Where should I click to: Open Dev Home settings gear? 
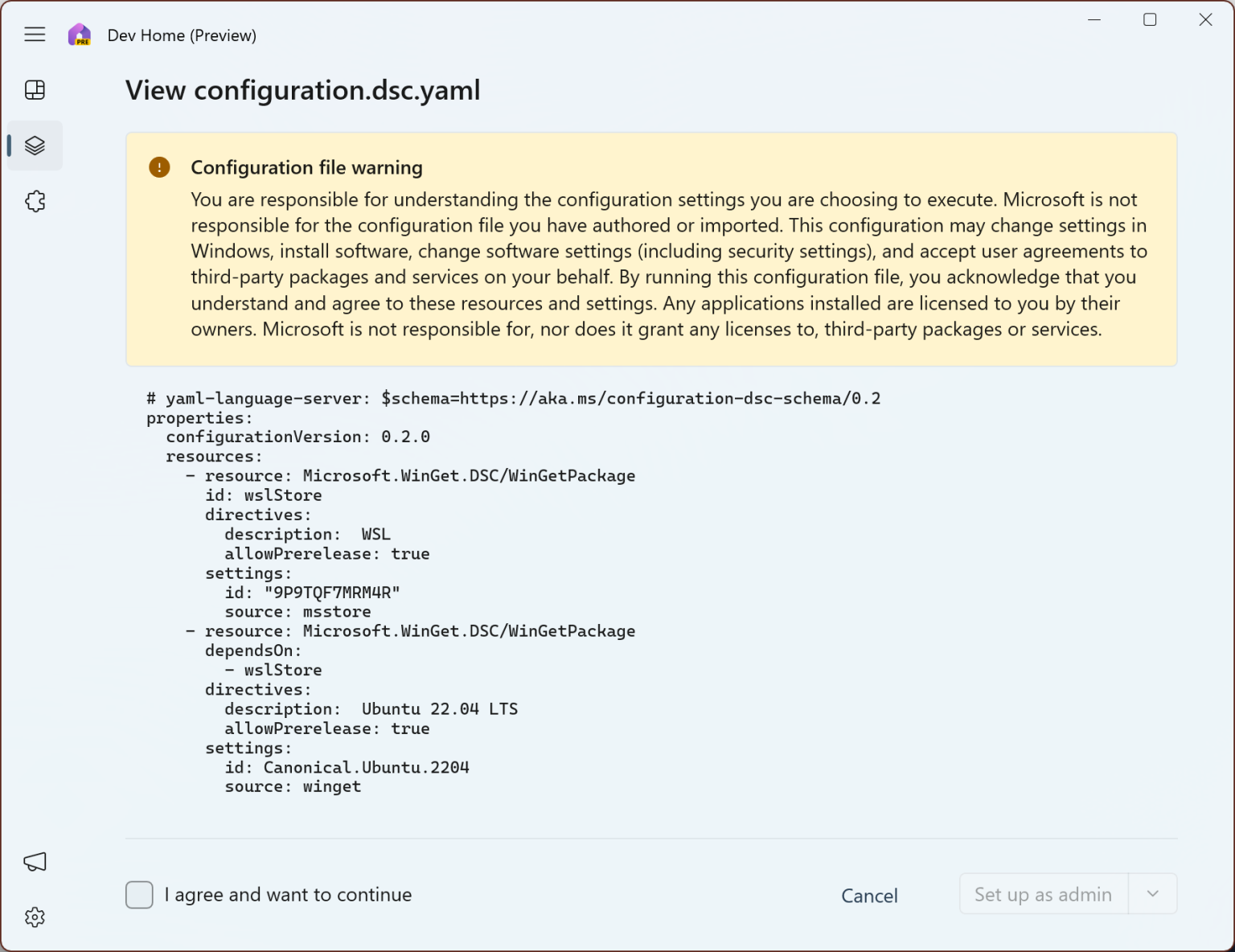35,917
